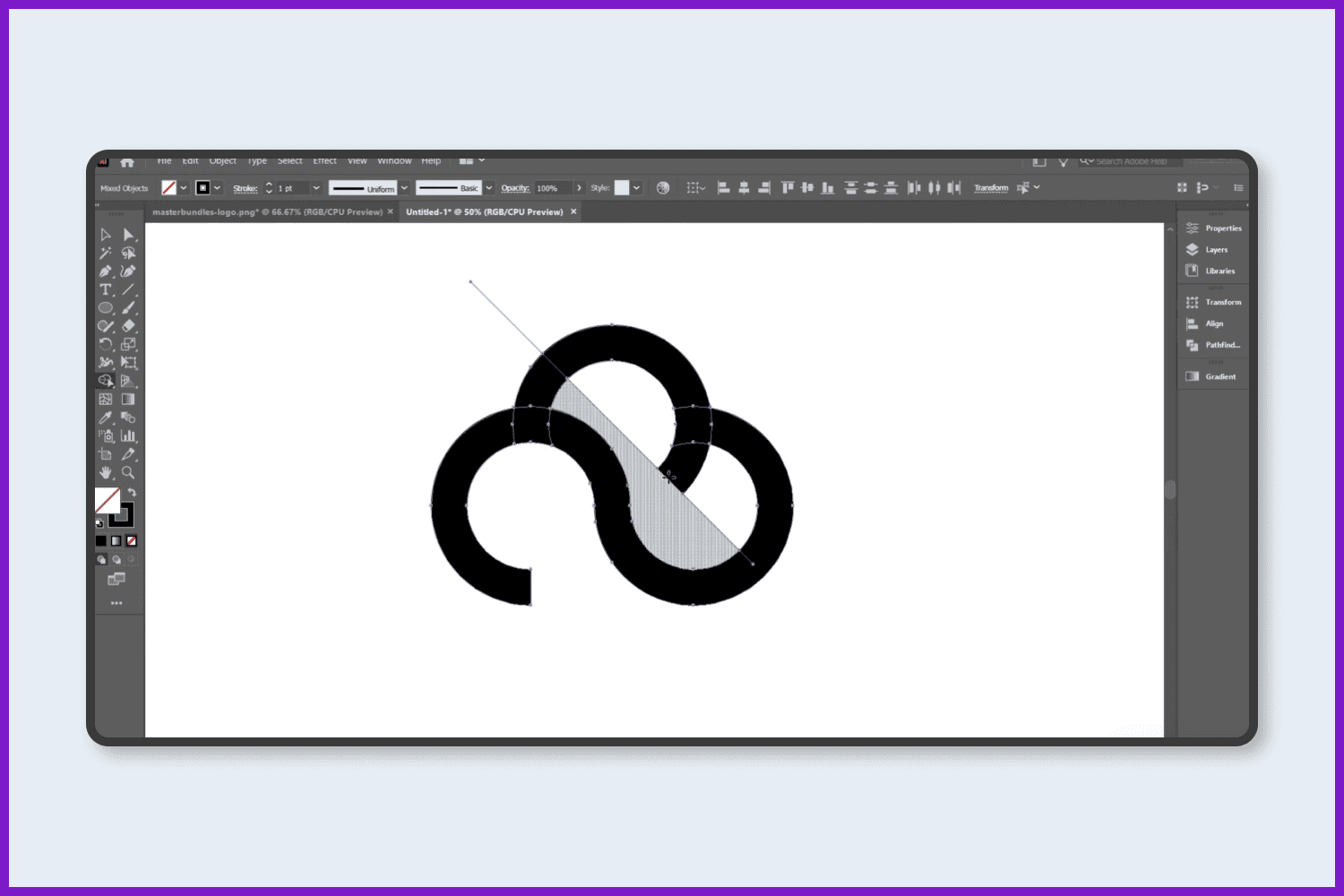
Task: Open control bar Fill color dropdown
Action: coord(184,188)
